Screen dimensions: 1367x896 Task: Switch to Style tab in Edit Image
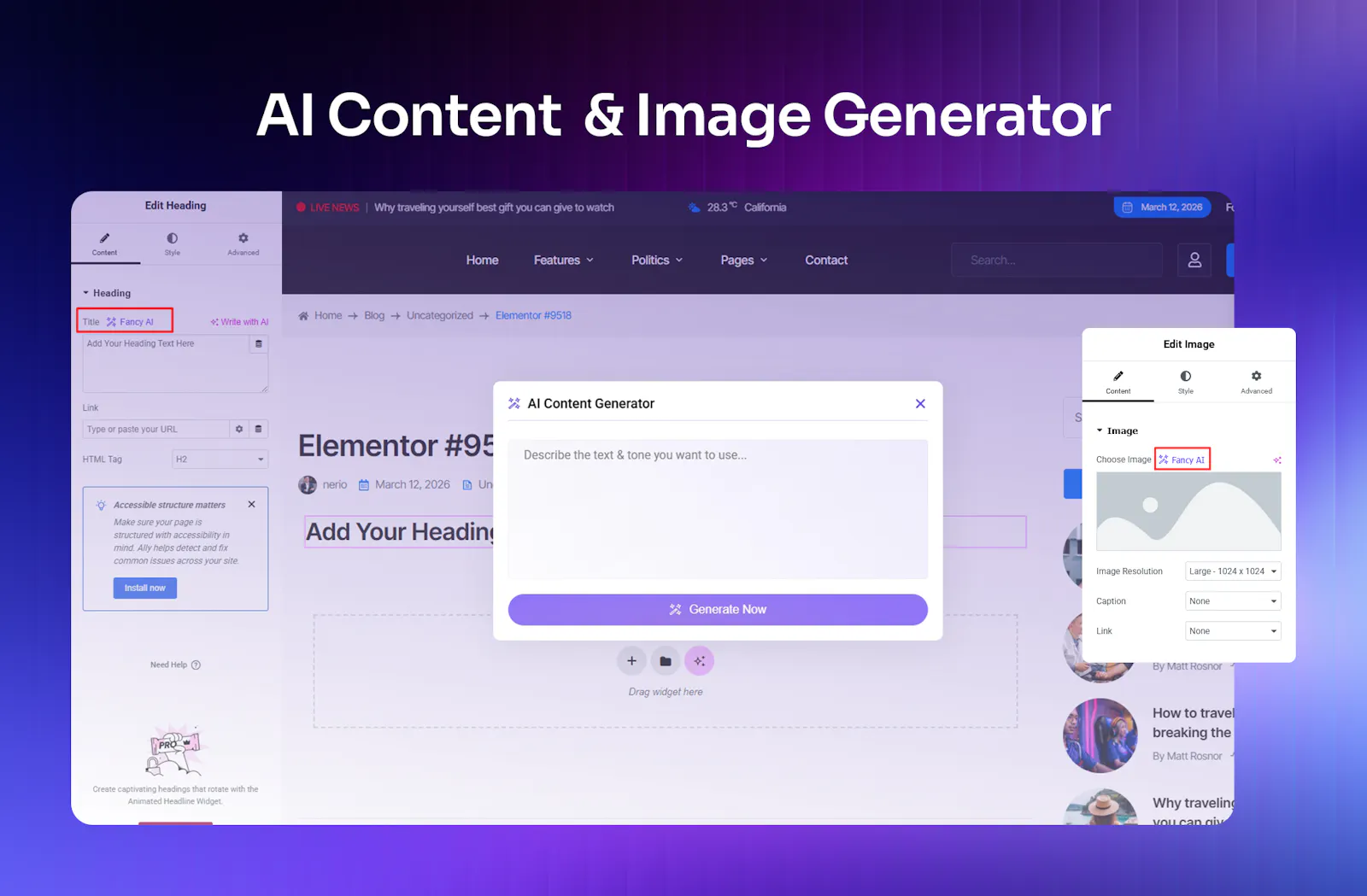(x=1186, y=383)
